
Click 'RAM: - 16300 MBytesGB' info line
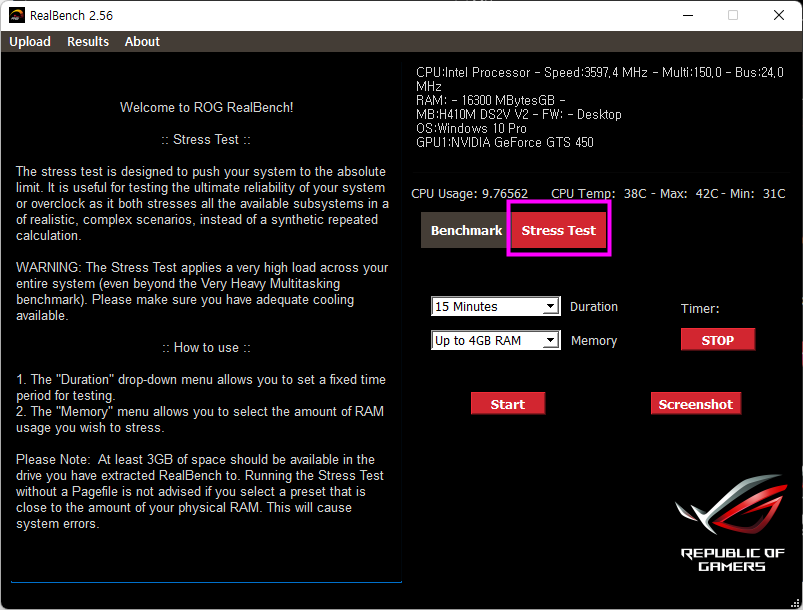(491, 100)
